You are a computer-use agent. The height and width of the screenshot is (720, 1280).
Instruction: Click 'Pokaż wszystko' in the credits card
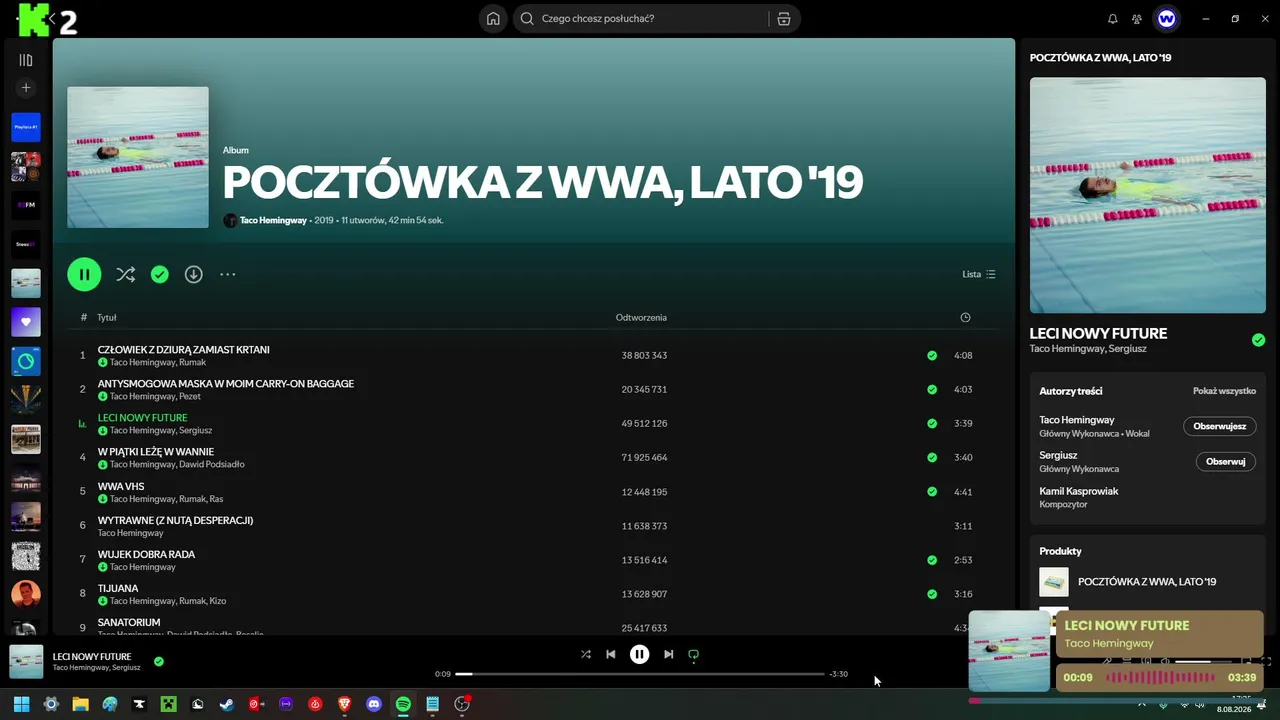[1224, 391]
